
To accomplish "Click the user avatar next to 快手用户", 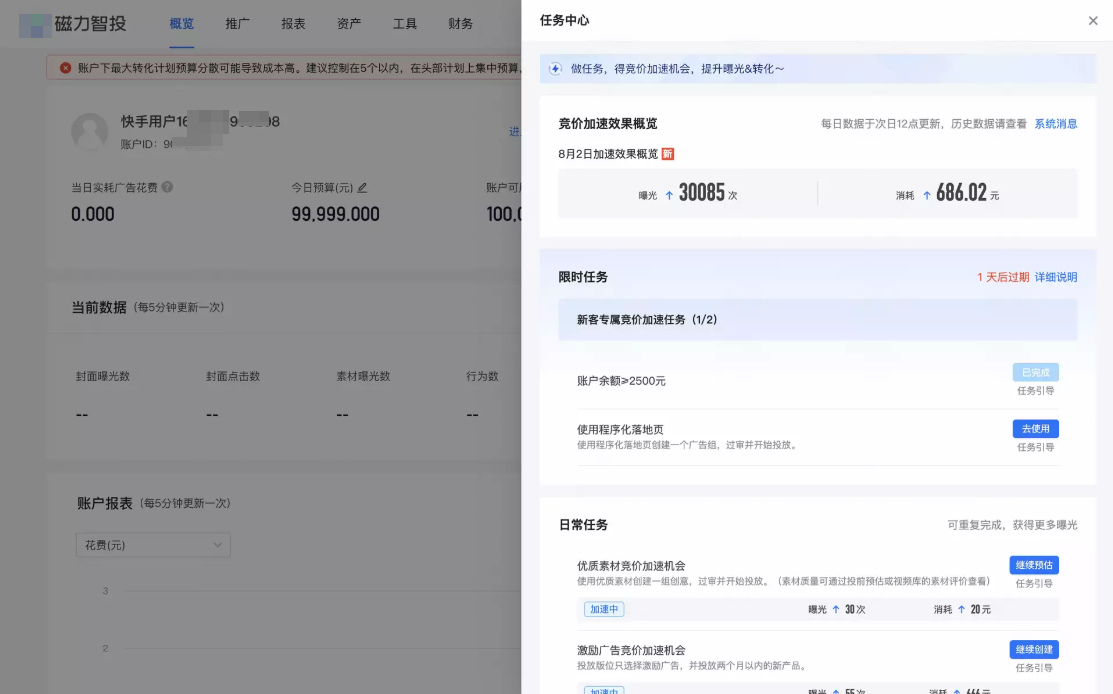I will click(x=90, y=130).
